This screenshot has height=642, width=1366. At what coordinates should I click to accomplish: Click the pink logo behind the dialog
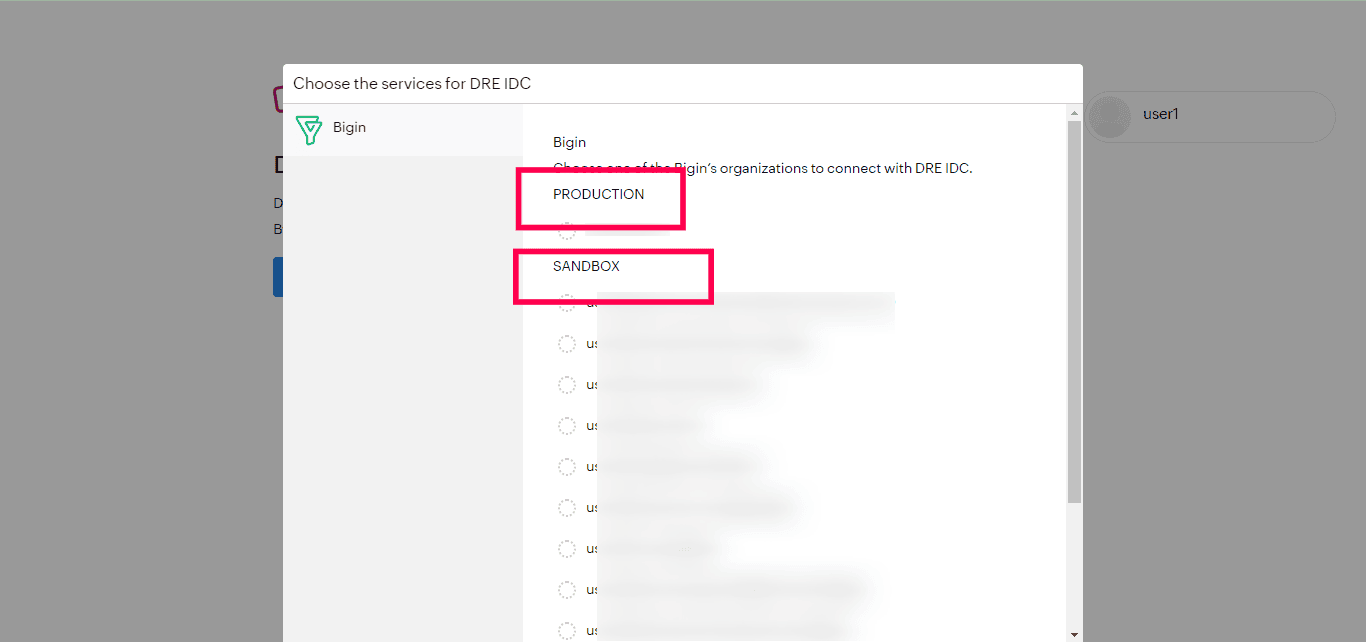(x=277, y=98)
